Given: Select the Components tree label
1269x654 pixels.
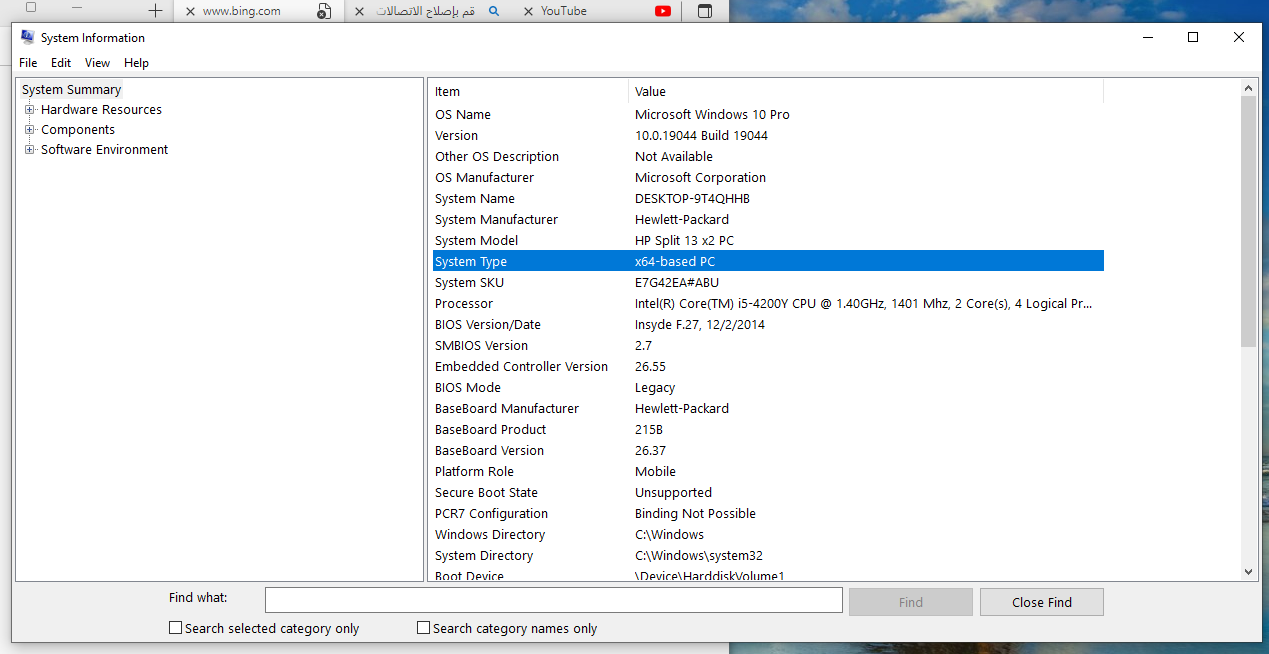Looking at the screenshot, I should point(78,130).
